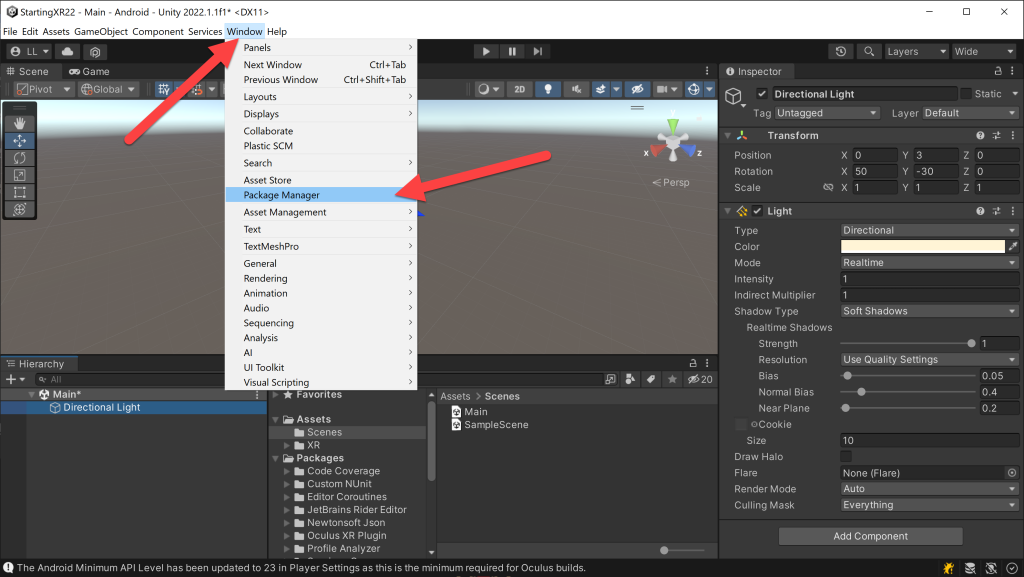This screenshot has height=577, width=1024.
Task: Toggle the 2D scene view mode
Action: click(519, 89)
